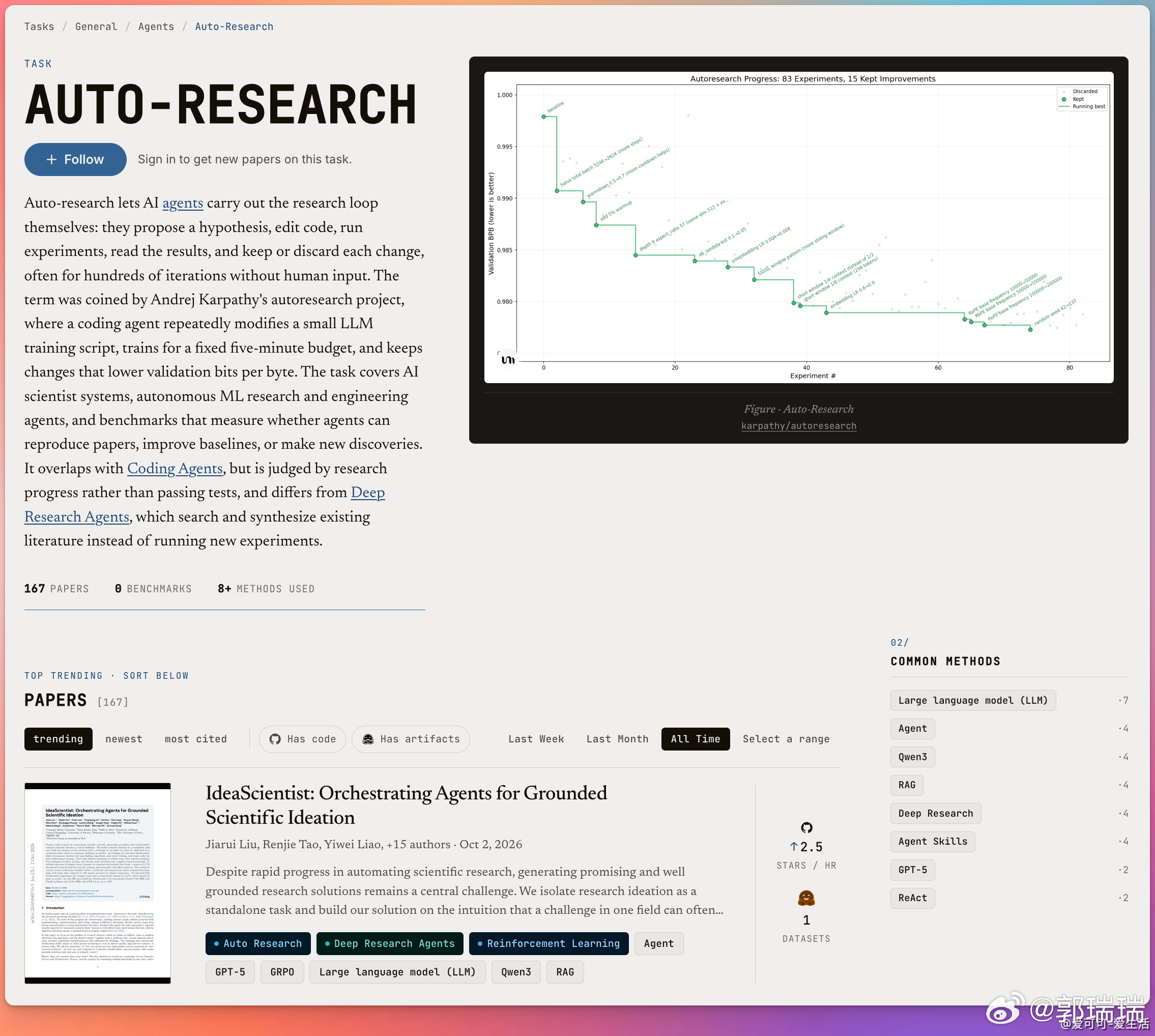This screenshot has width=1155, height=1036.
Task: Select the All Time range option
Action: (x=695, y=739)
